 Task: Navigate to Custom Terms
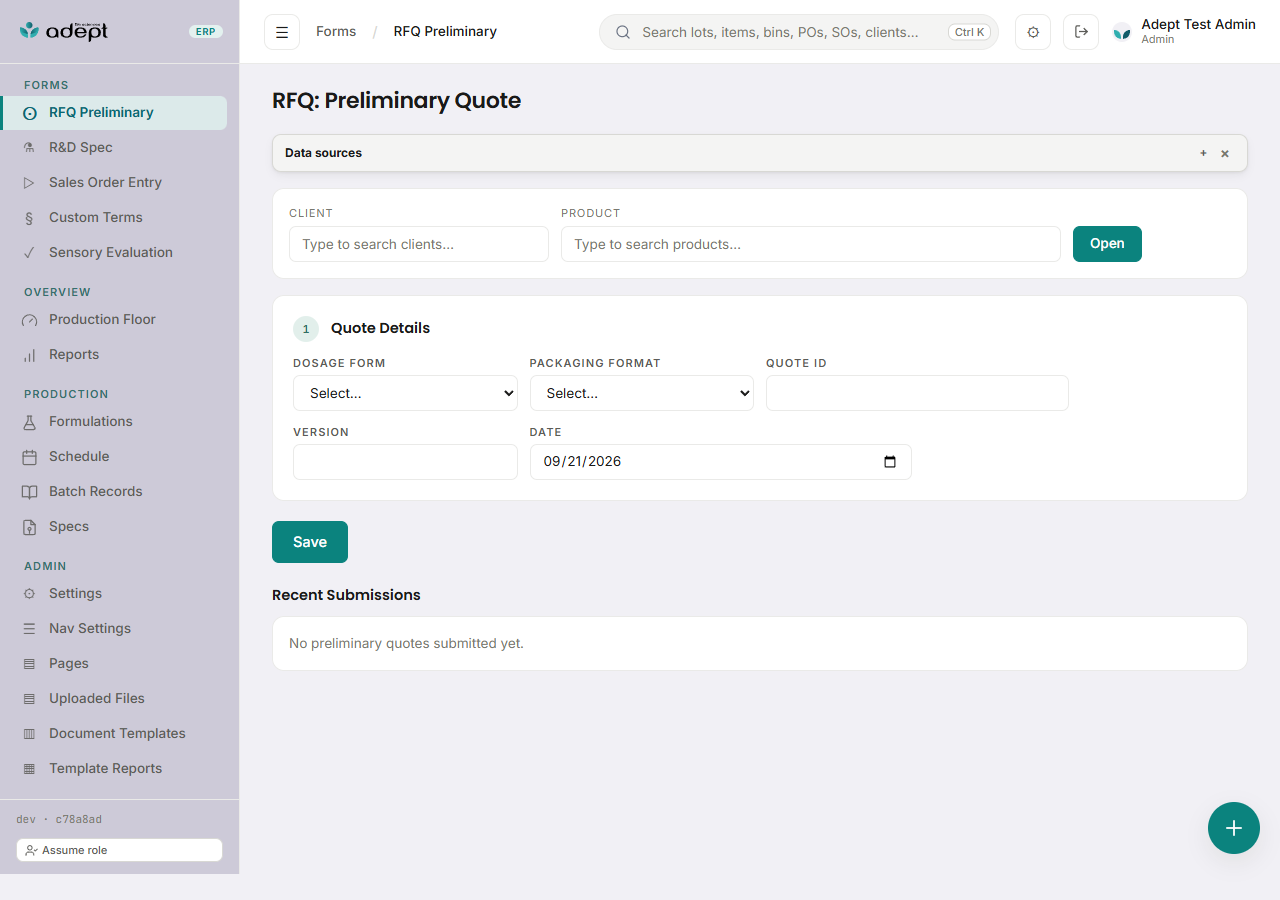click(x=114, y=218)
